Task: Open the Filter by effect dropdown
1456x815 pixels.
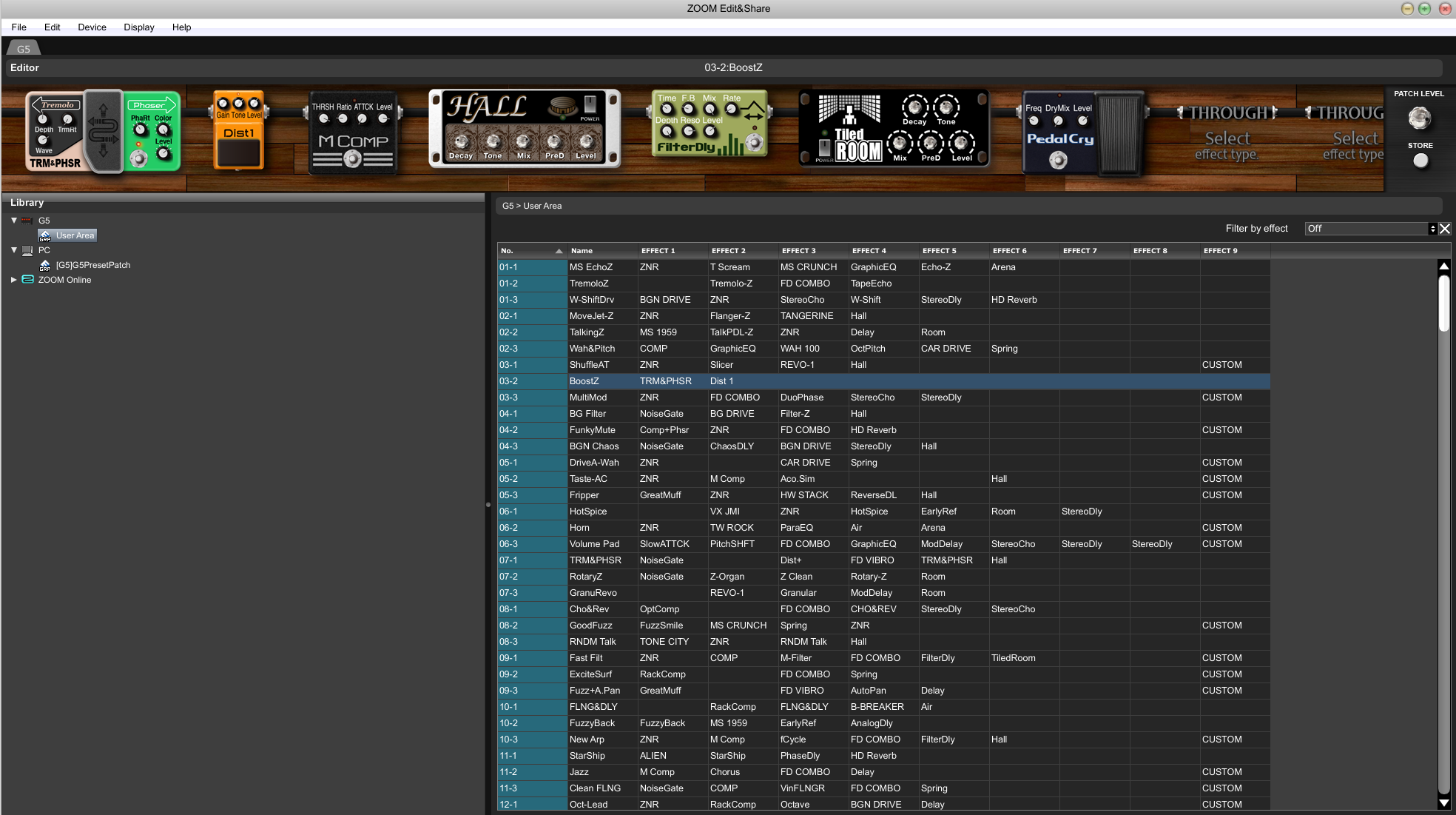Action: pos(1370,229)
